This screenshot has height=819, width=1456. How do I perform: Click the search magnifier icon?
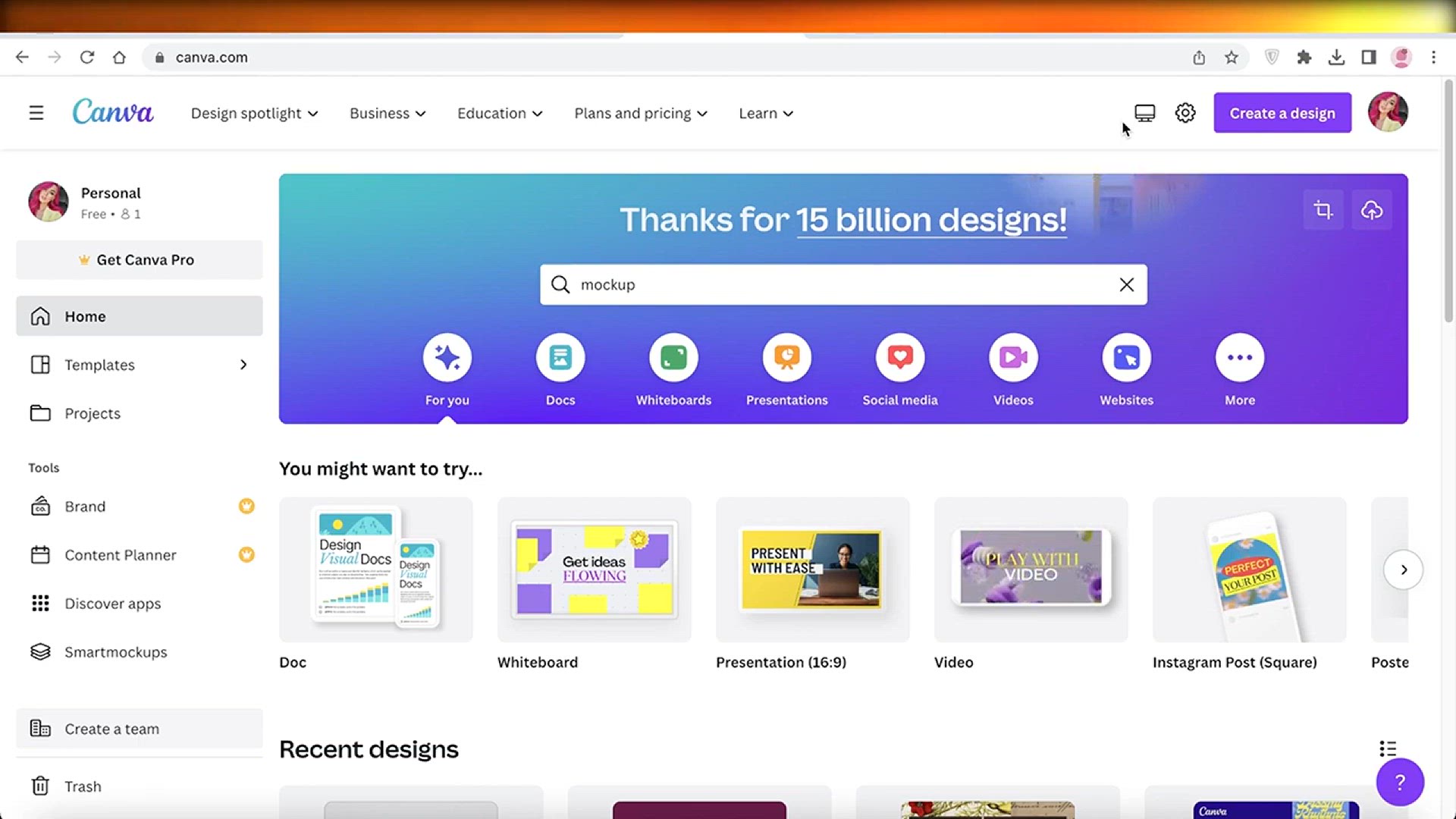560,284
